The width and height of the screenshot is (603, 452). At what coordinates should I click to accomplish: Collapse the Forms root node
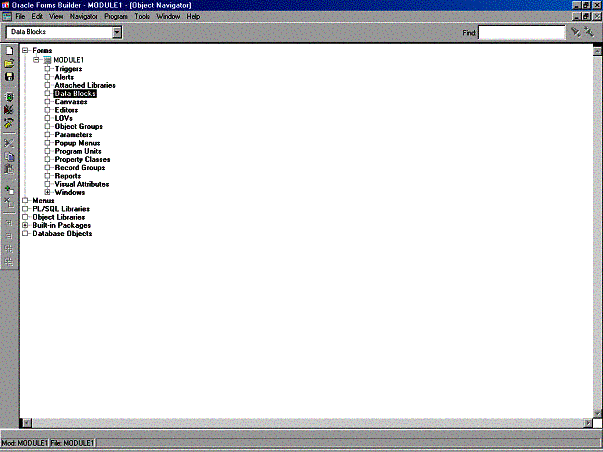[x=25, y=50]
